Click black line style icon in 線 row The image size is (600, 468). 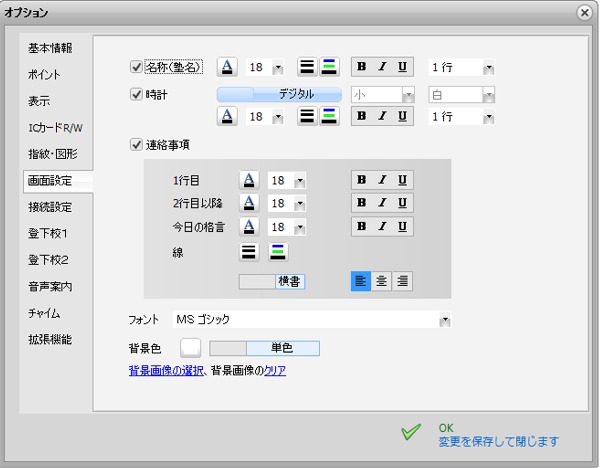tap(249, 252)
